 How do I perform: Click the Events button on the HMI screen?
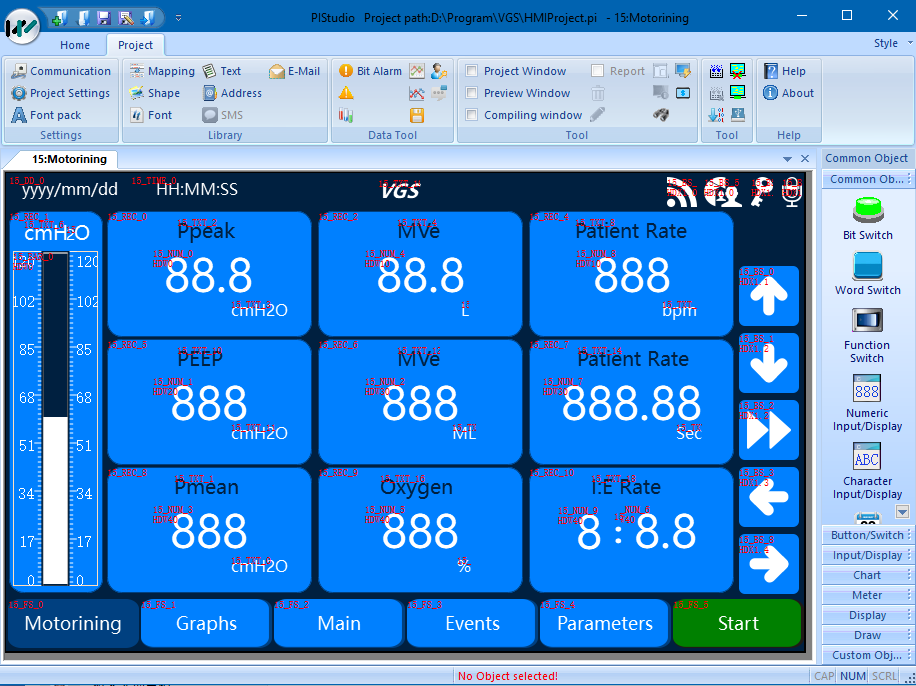click(x=472, y=623)
